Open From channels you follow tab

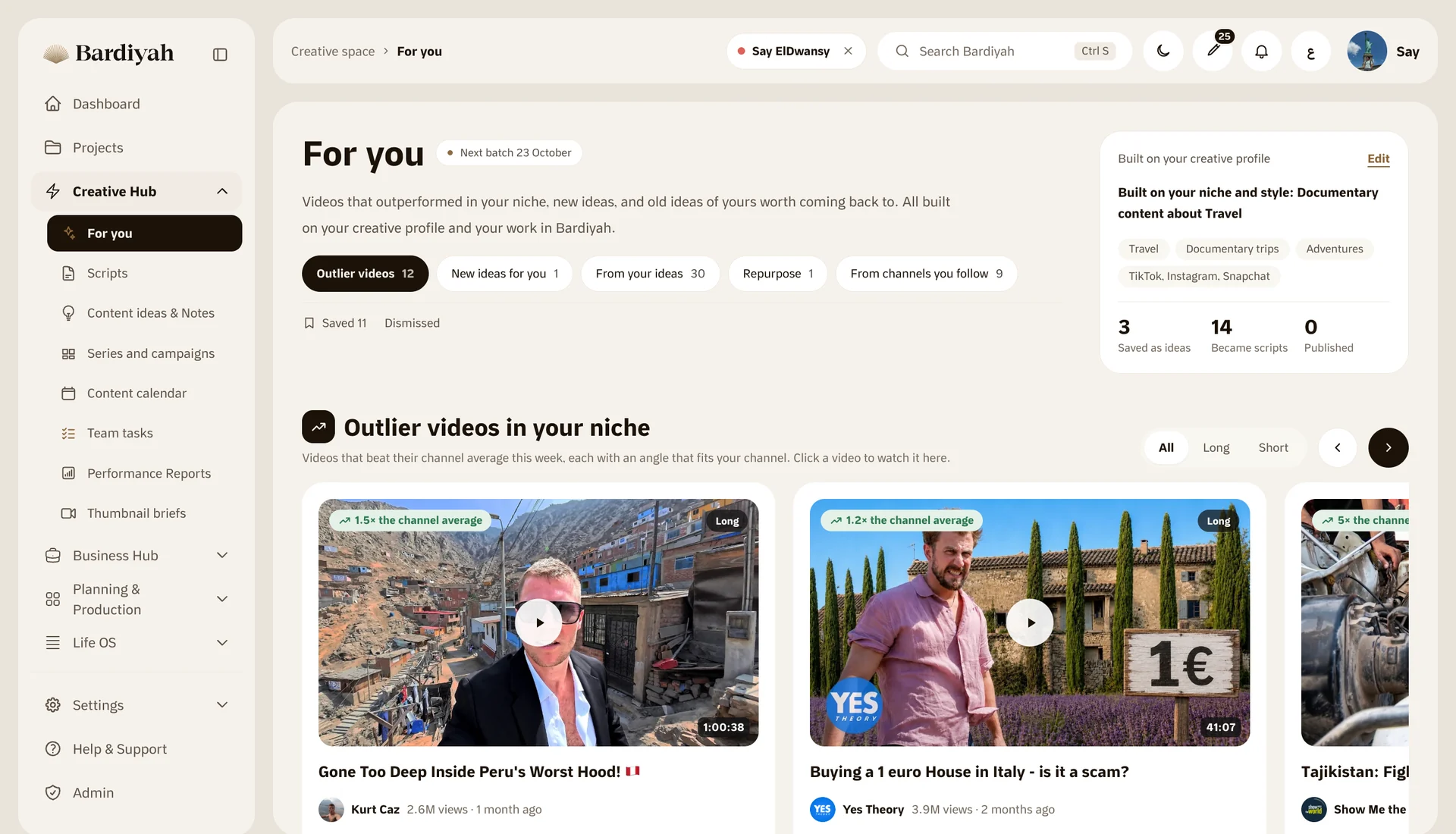pyautogui.click(x=926, y=274)
